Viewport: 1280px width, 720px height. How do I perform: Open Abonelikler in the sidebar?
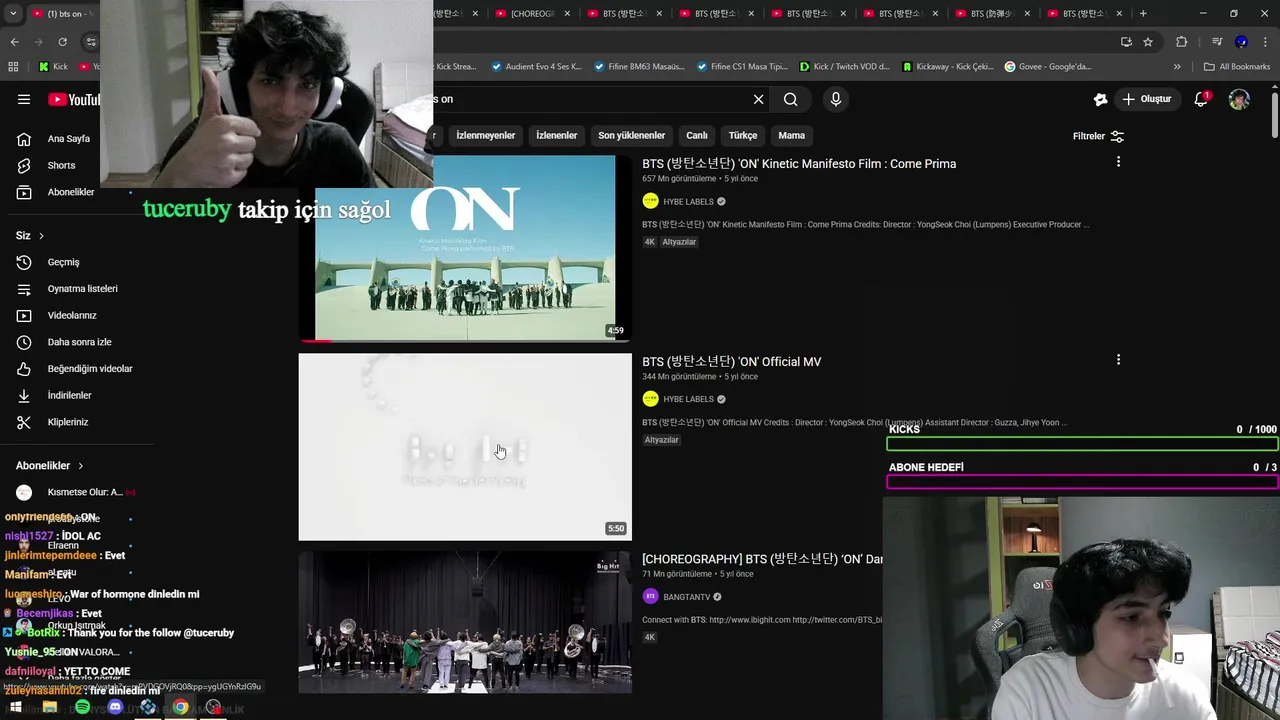[70, 192]
